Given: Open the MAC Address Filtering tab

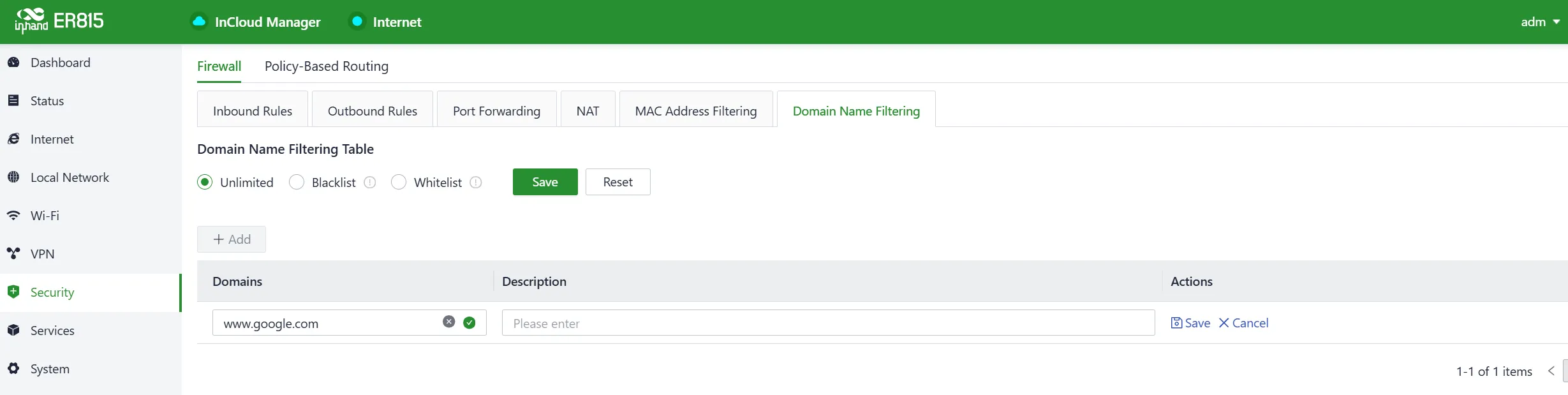Looking at the screenshot, I should [696, 109].
